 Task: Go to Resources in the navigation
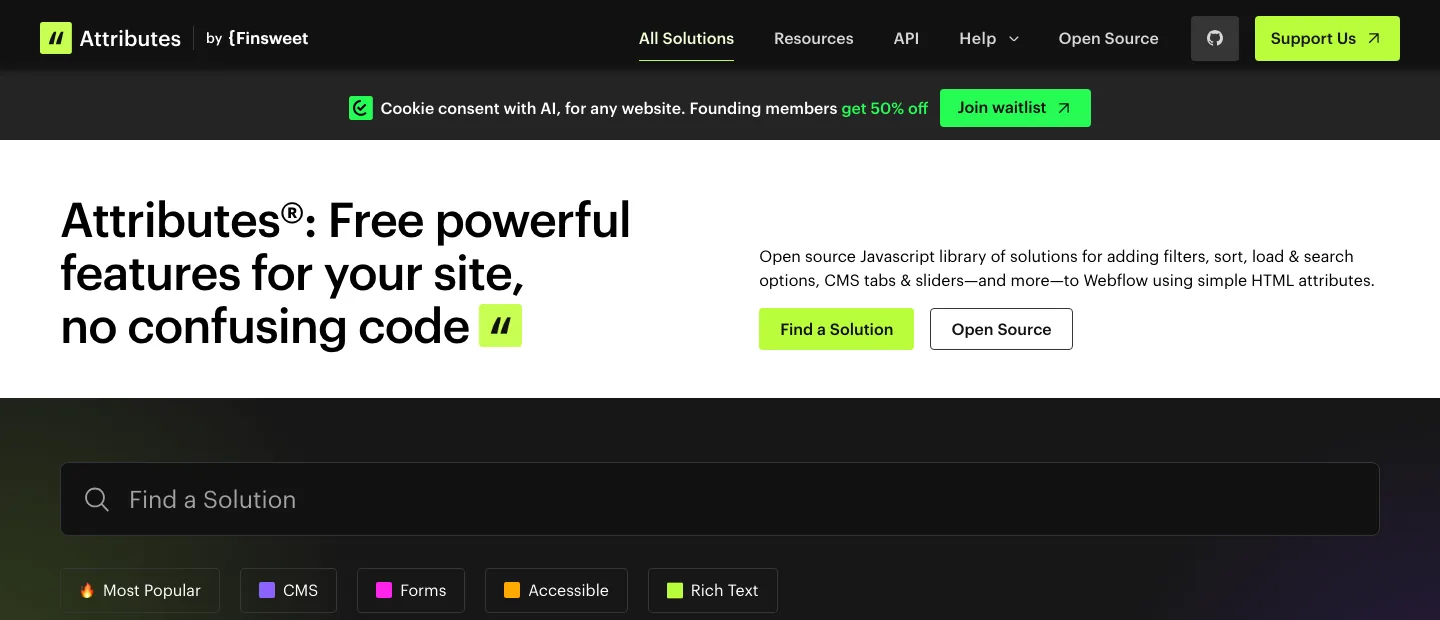click(x=814, y=38)
